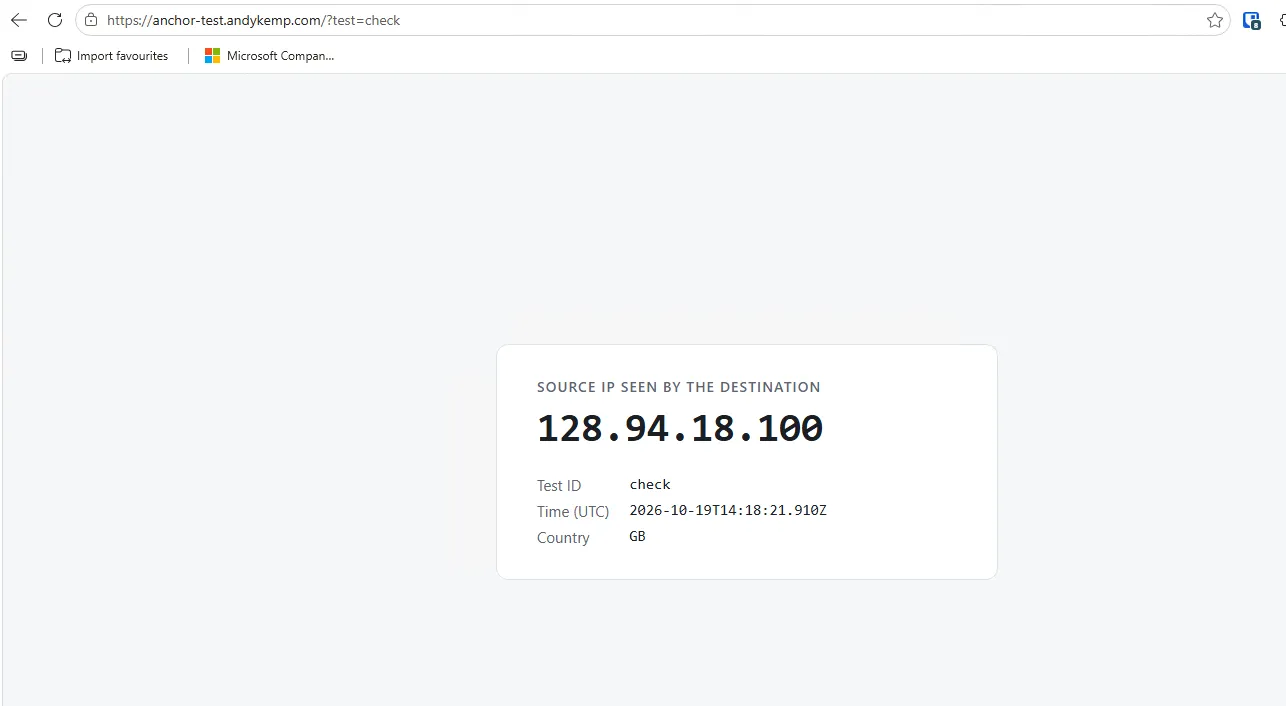Image resolution: width=1286 pixels, height=706 pixels.
Task: Open the favourites bar leftmost tab icon
Action: pyautogui.click(x=19, y=56)
